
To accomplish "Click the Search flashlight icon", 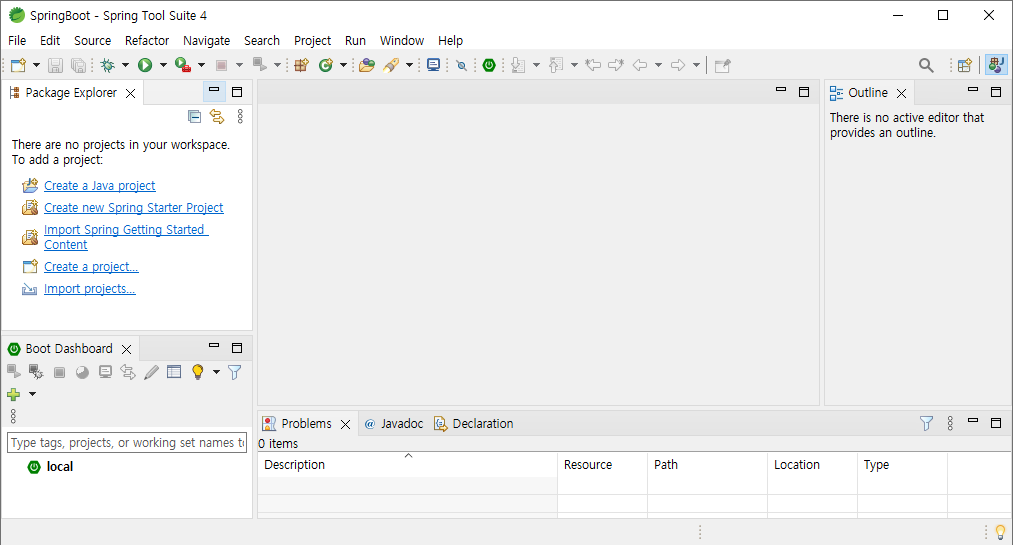I will pyautogui.click(x=391, y=65).
